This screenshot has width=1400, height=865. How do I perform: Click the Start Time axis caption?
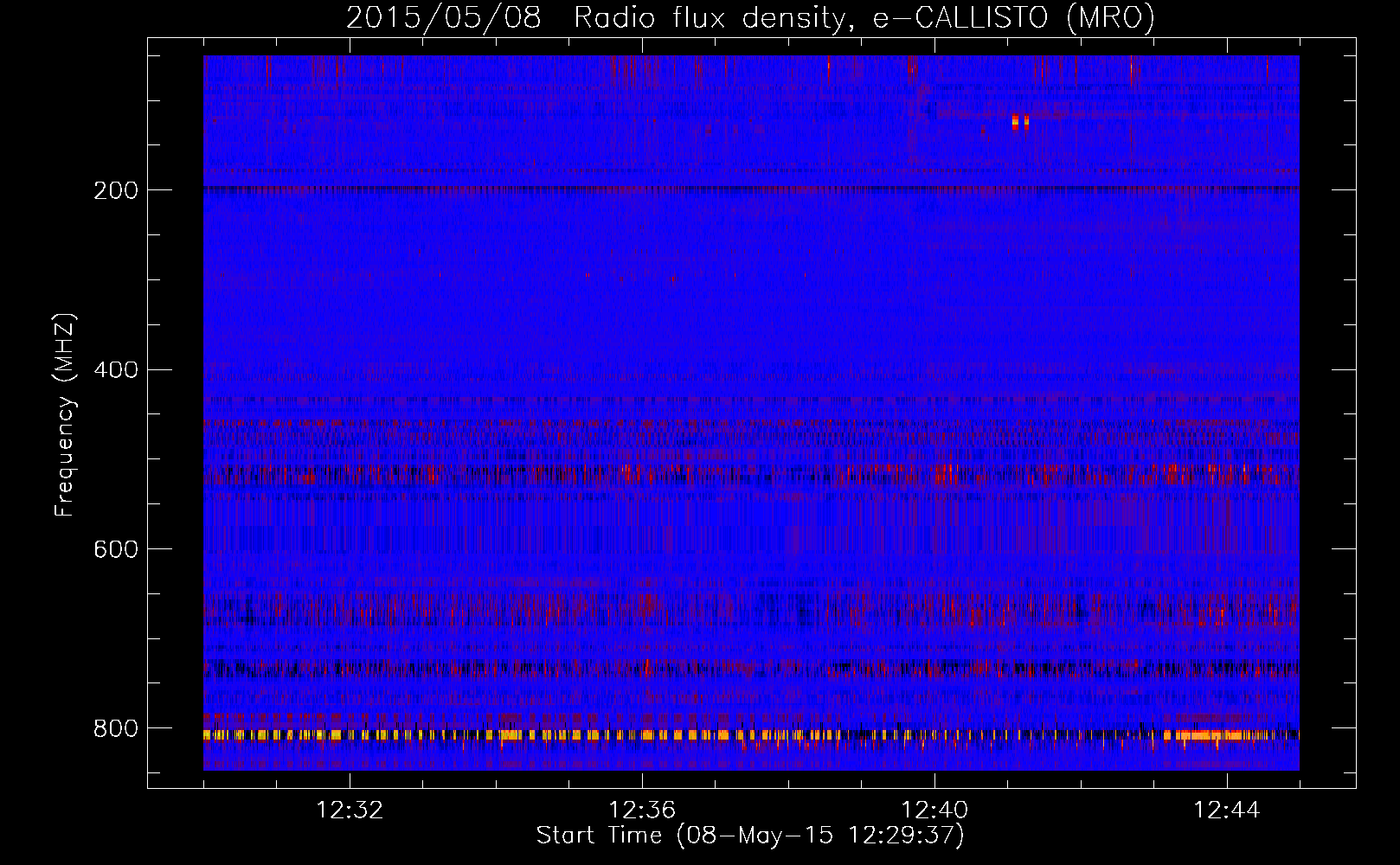pyautogui.click(x=750, y=836)
